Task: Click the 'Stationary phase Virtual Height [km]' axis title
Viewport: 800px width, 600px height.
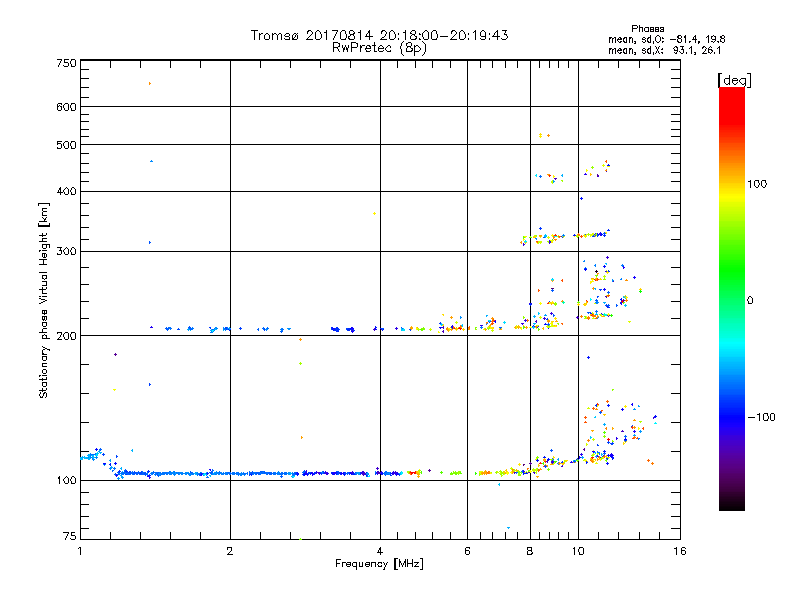Action: pos(44,301)
